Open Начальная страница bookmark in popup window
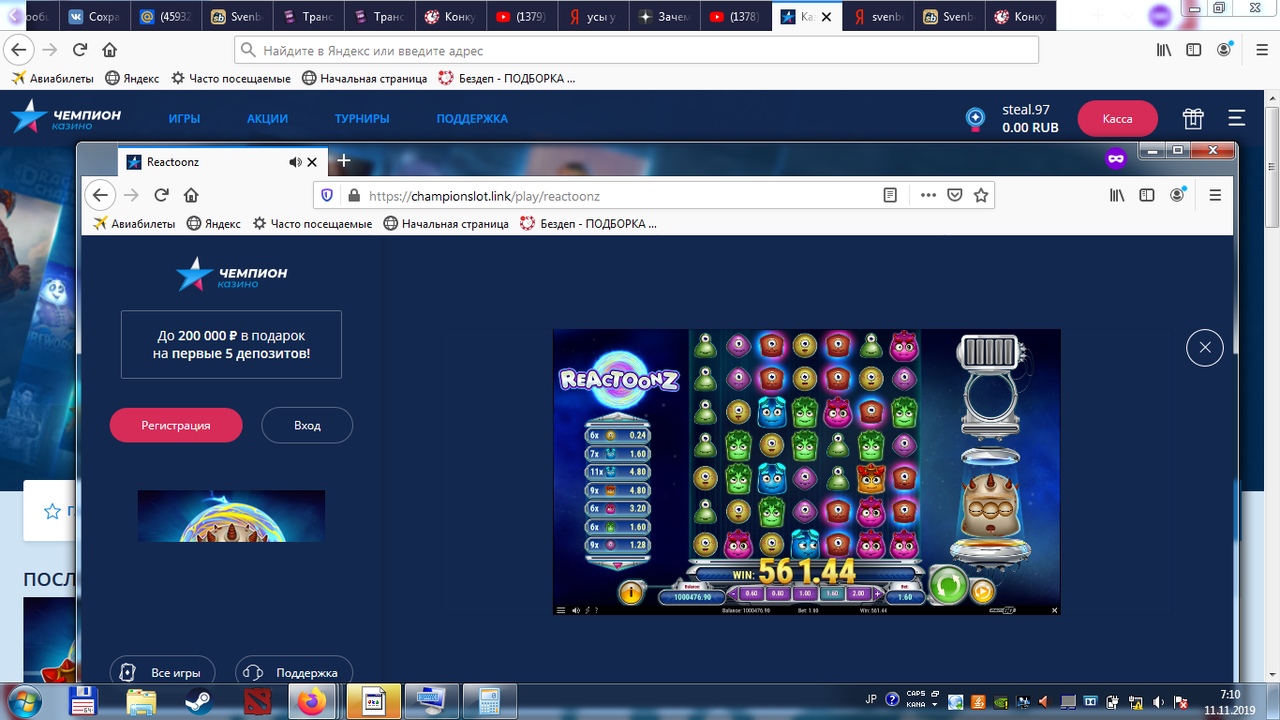This screenshot has width=1280, height=720. click(446, 224)
